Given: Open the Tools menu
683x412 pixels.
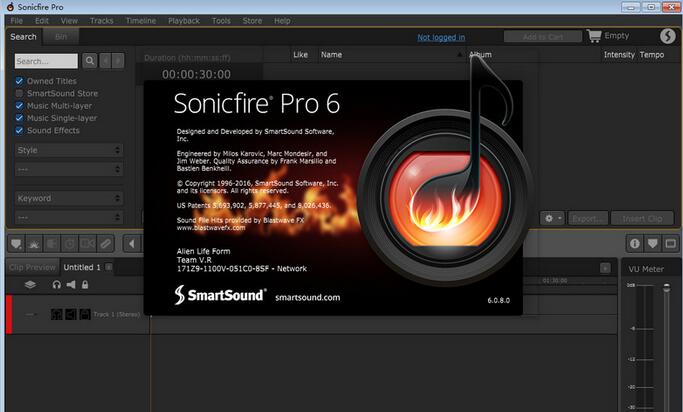Looking at the screenshot, I should (221, 20).
